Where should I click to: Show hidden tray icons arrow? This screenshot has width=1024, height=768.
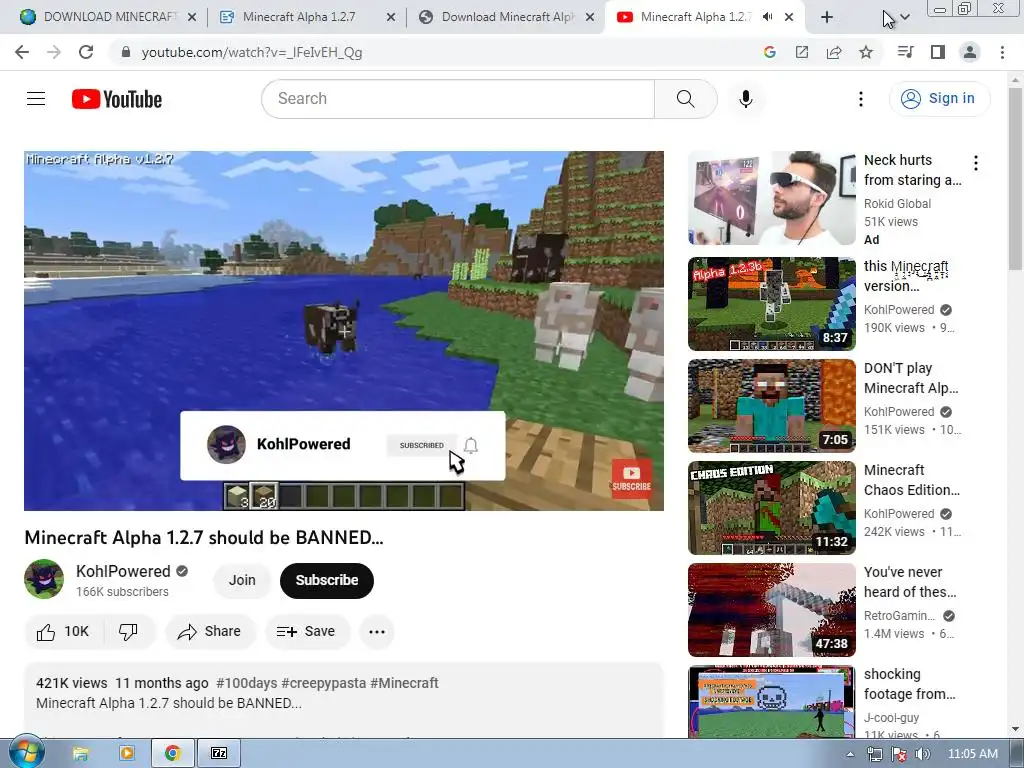850,754
